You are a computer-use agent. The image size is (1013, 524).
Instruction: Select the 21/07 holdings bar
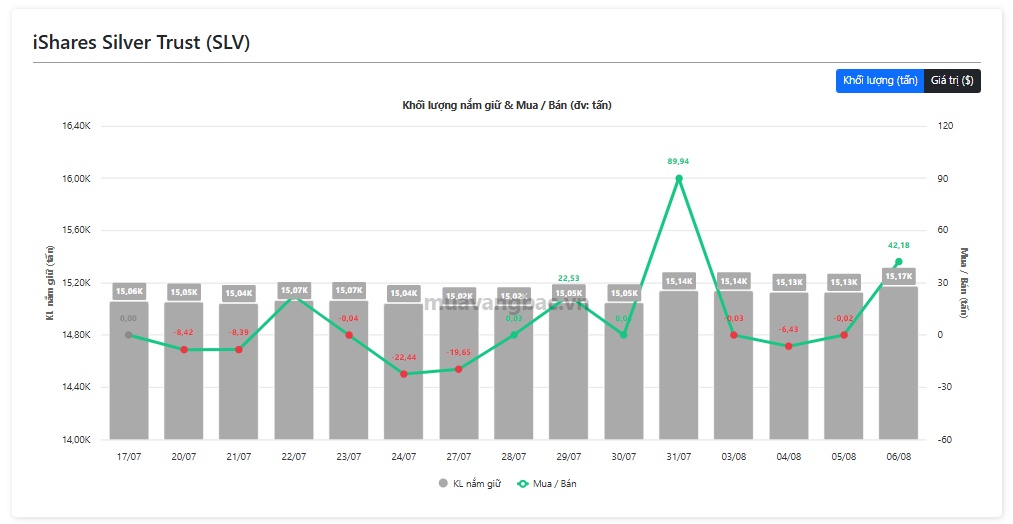click(x=238, y=372)
